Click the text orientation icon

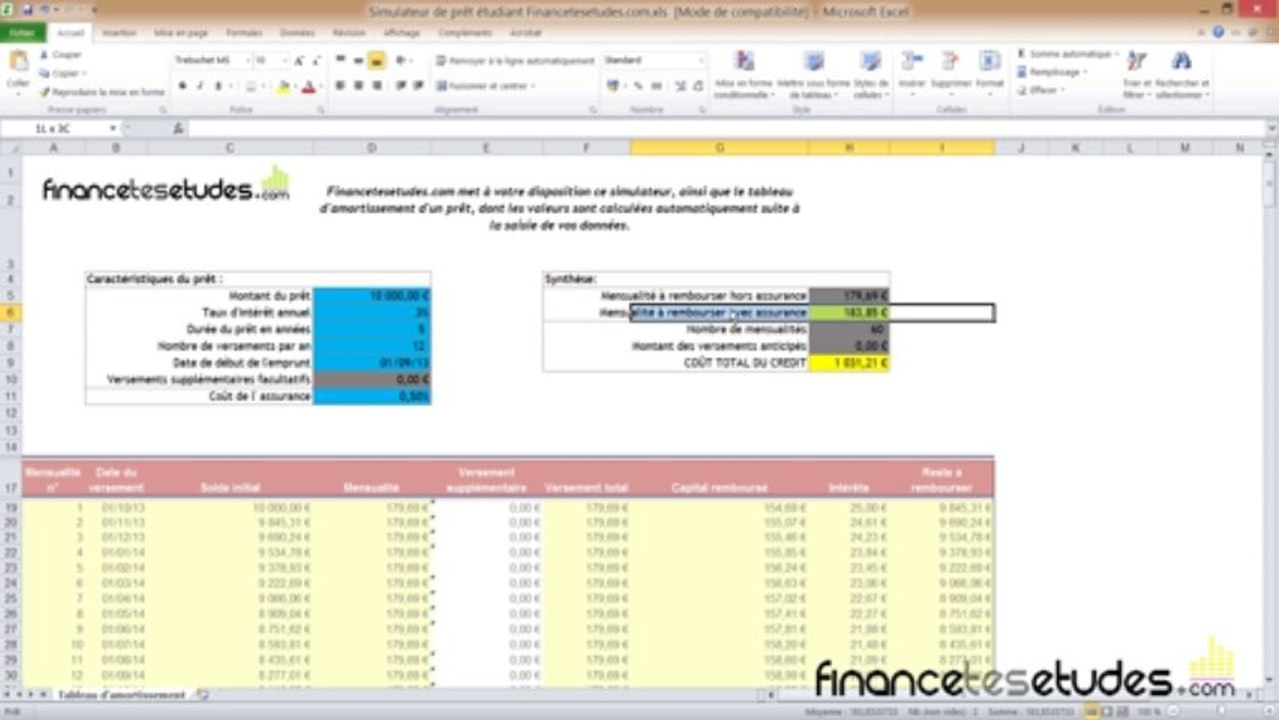click(403, 61)
